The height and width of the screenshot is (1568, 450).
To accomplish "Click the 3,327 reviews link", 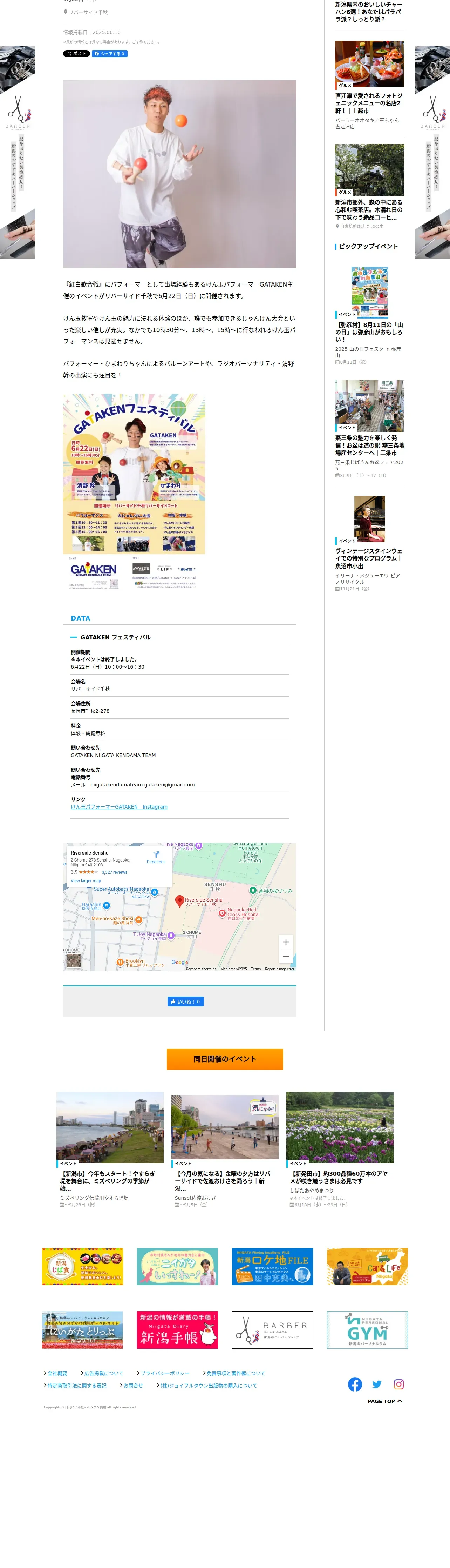I will tap(114, 872).
